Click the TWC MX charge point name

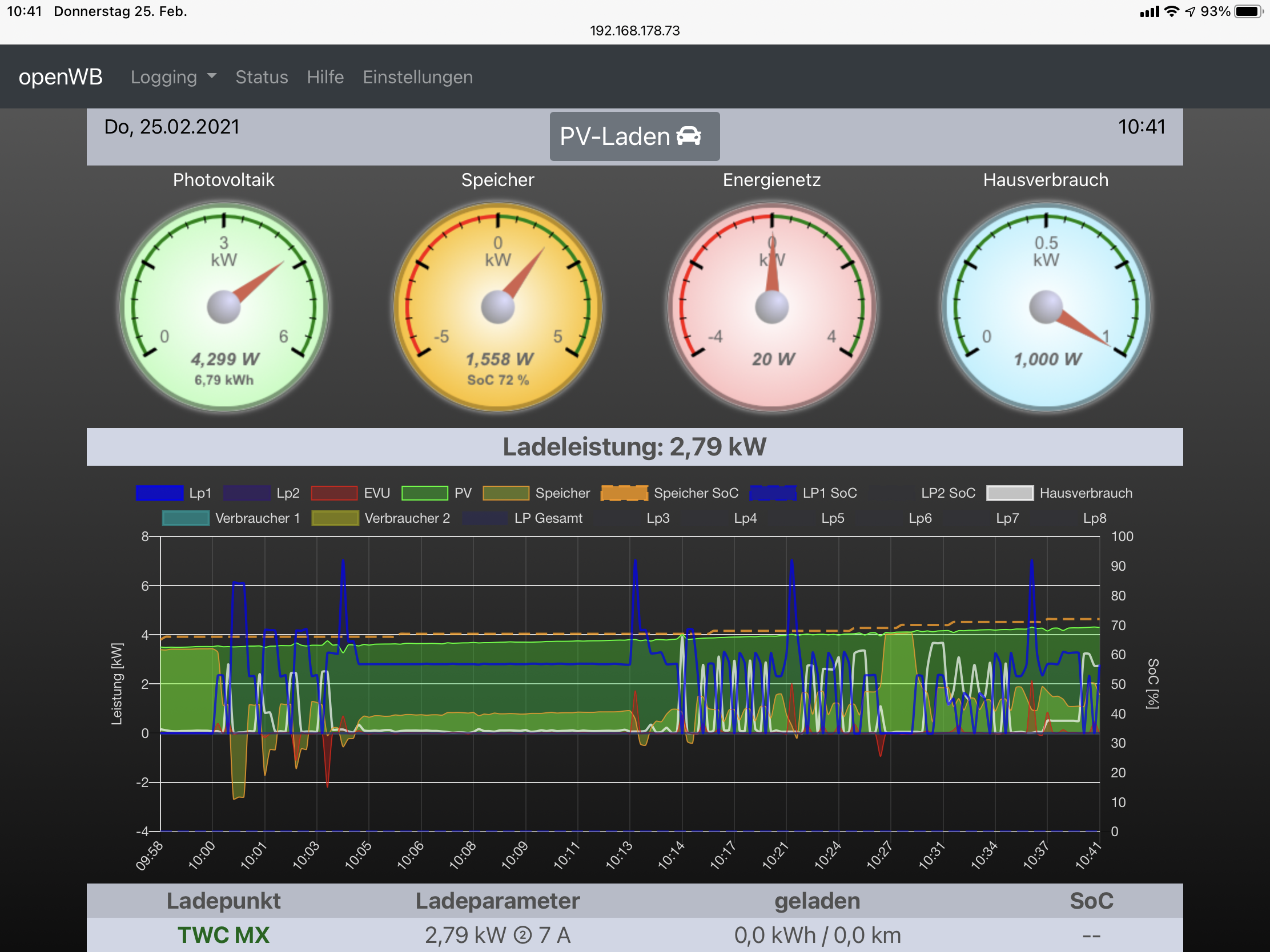pos(223,935)
